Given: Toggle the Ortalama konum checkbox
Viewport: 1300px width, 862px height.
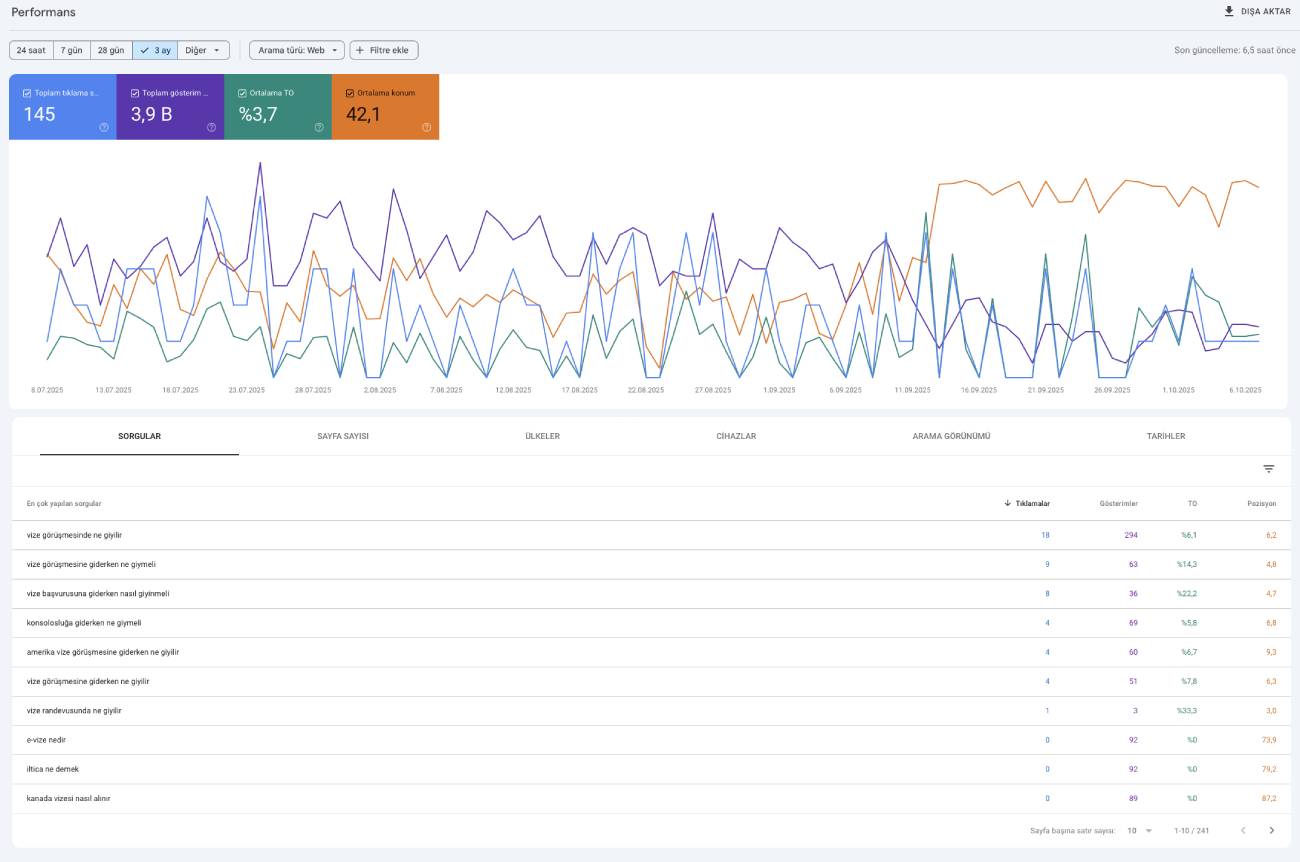Looking at the screenshot, I should click(x=350, y=93).
